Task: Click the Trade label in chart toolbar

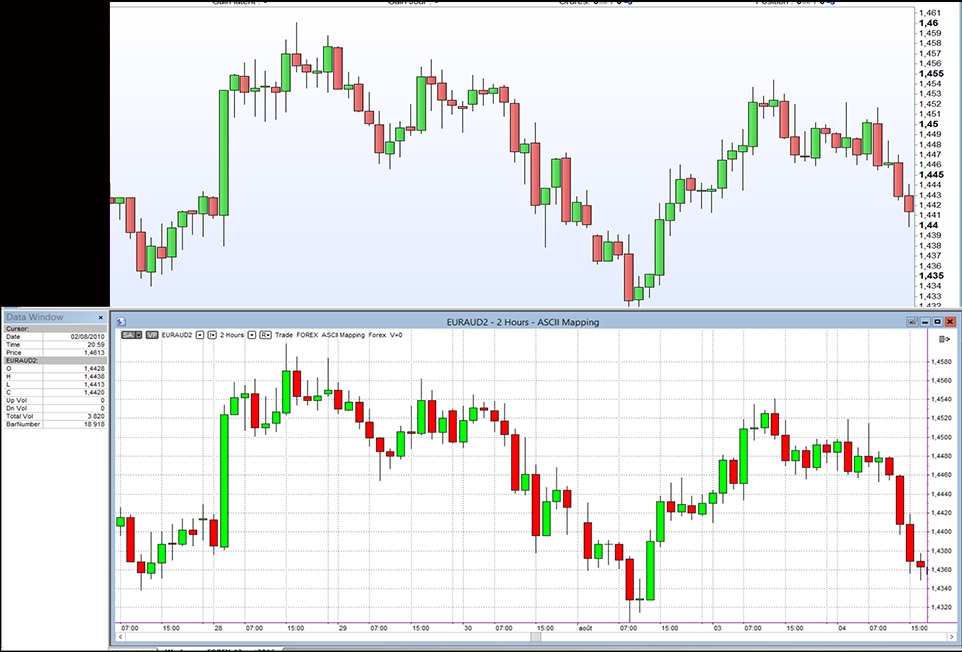Action: (284, 335)
